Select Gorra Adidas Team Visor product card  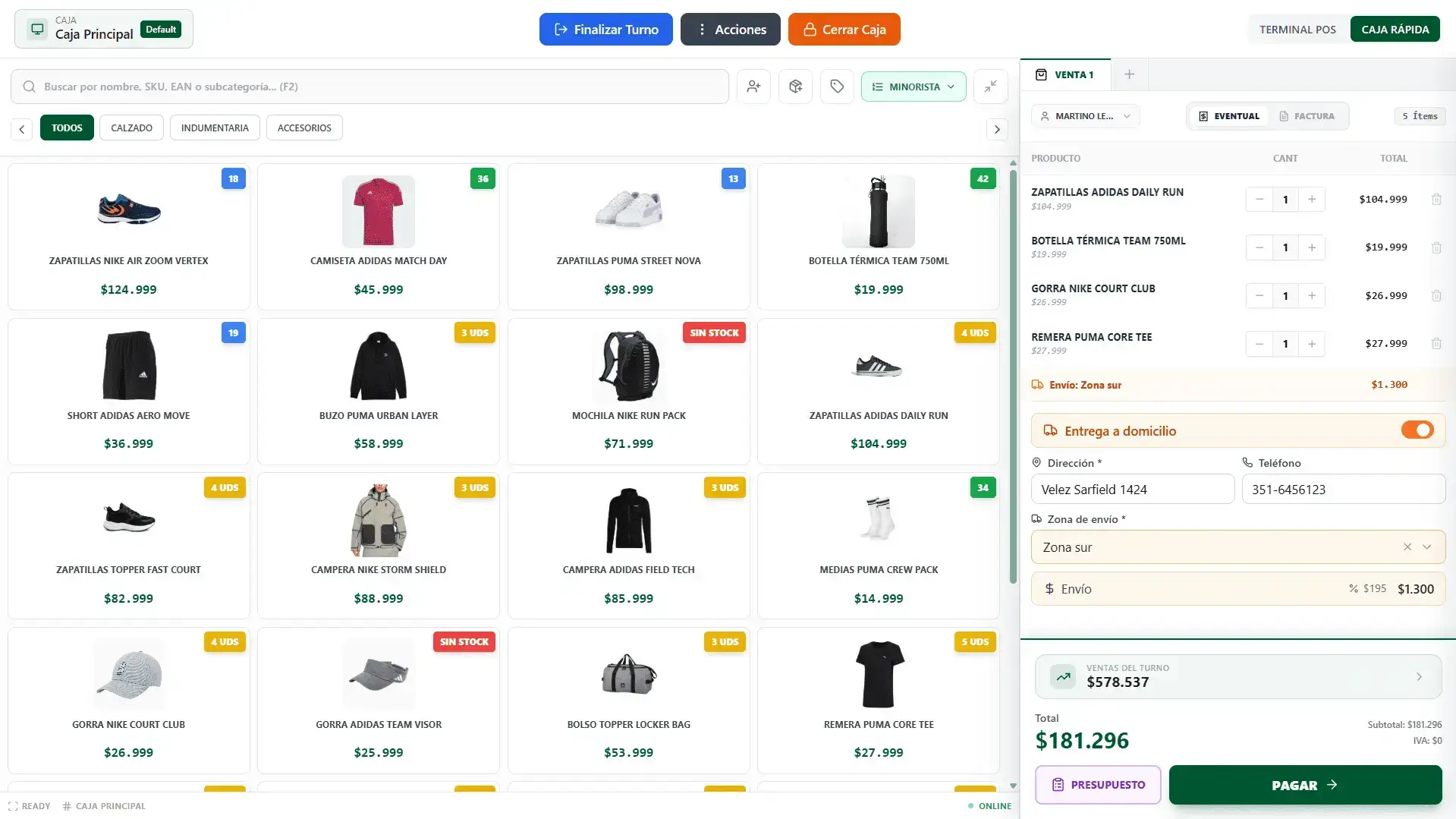pyautogui.click(x=379, y=701)
